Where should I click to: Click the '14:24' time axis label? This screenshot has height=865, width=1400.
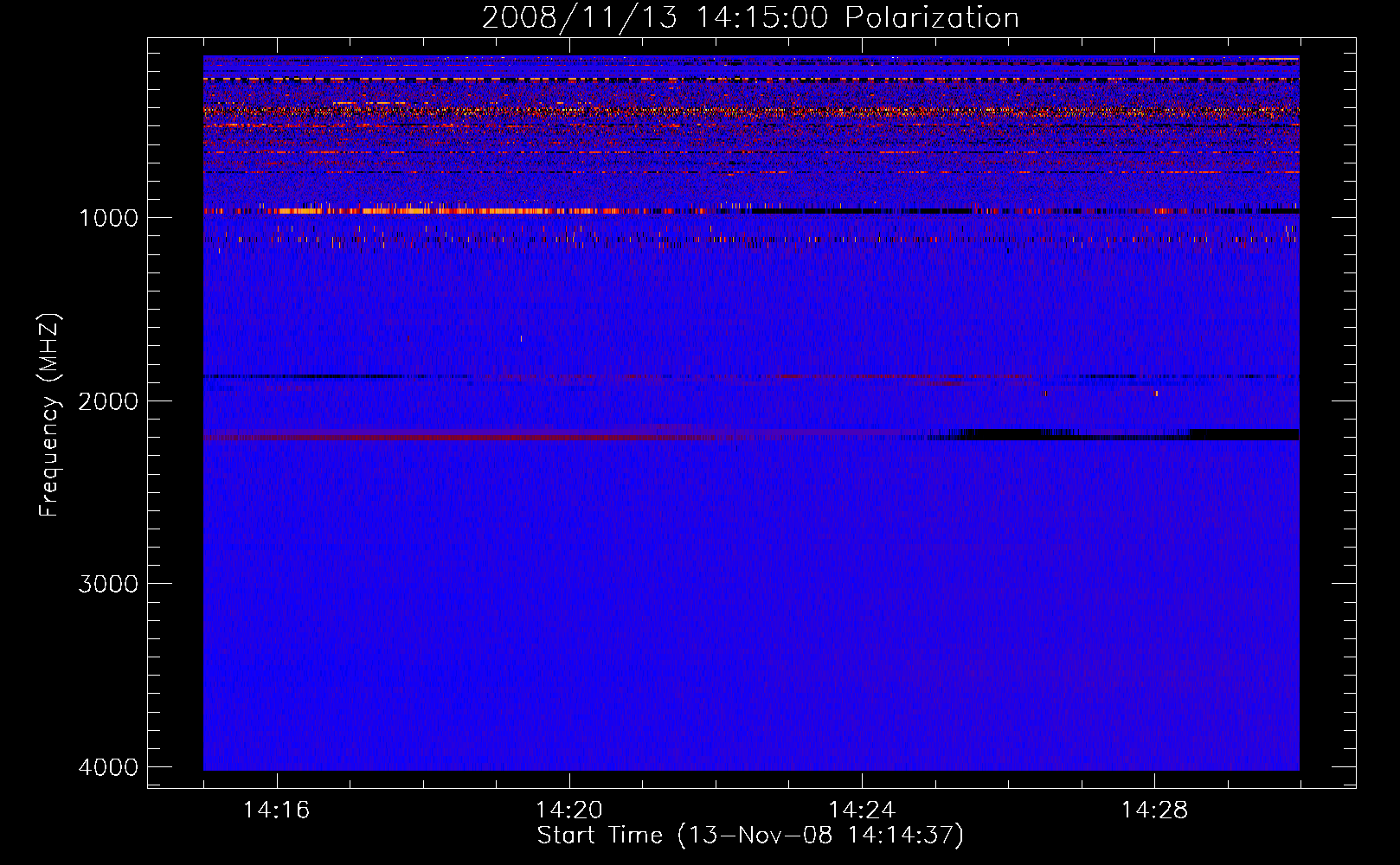pyautogui.click(x=861, y=811)
